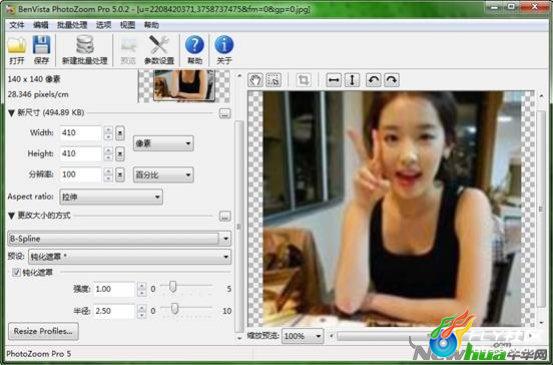Rotate image clockwise icon
Image resolution: width=553 pixels, height=365 pixels.
coord(391,80)
